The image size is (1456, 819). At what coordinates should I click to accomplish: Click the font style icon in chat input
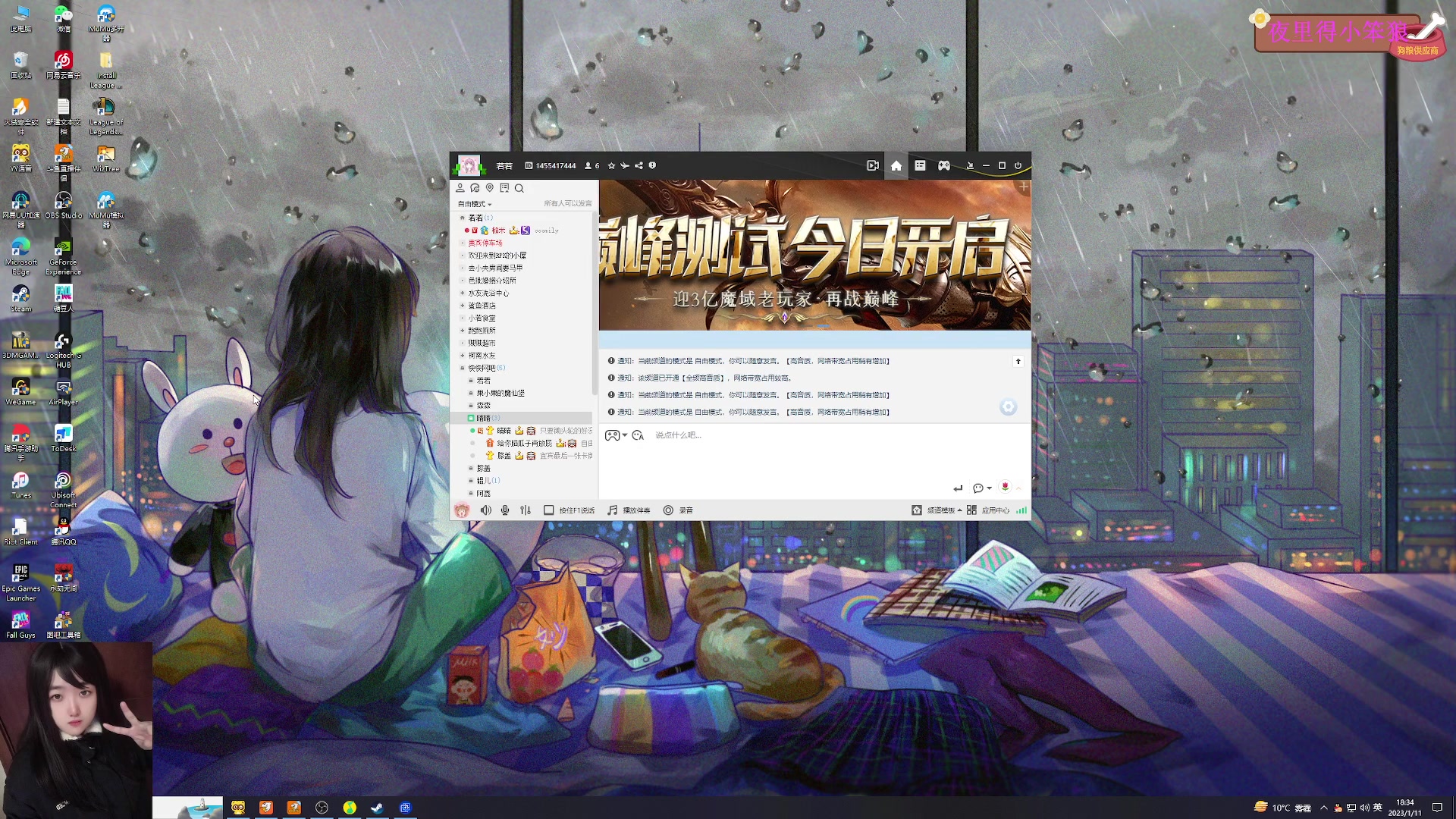point(638,435)
